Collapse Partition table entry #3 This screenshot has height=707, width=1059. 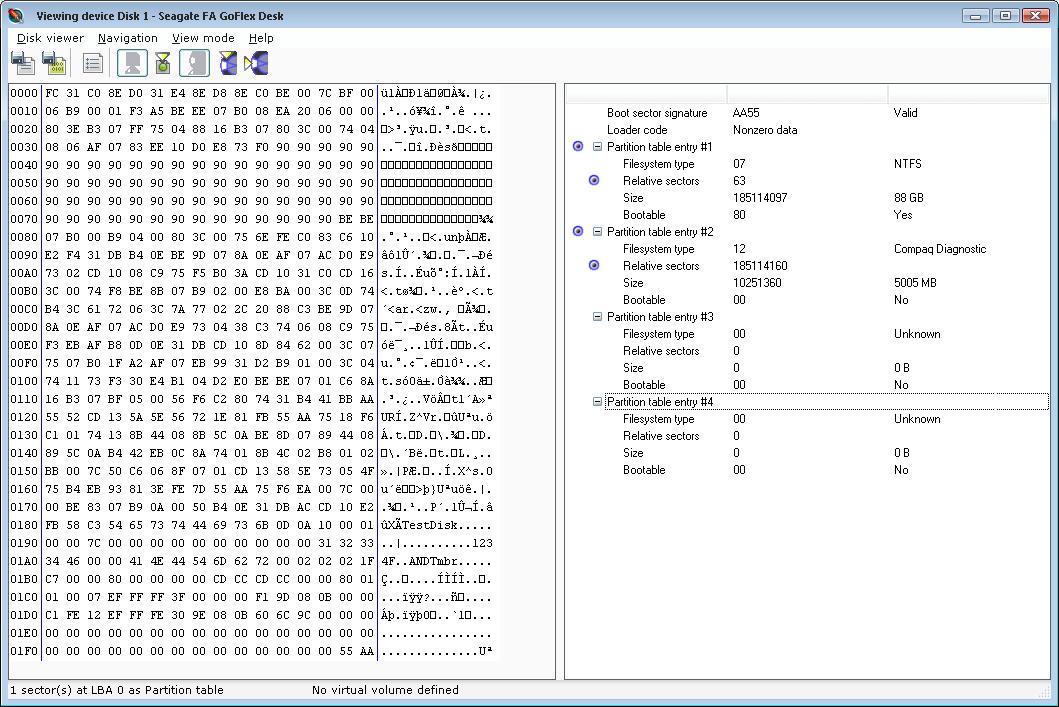click(597, 317)
